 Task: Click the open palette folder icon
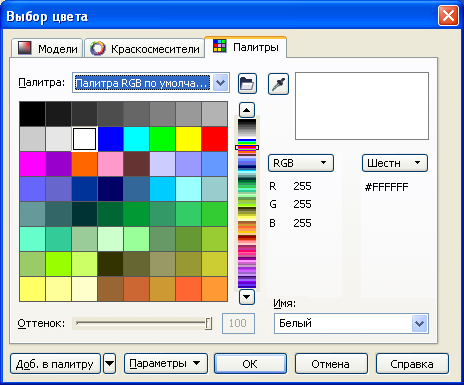[x=247, y=83]
